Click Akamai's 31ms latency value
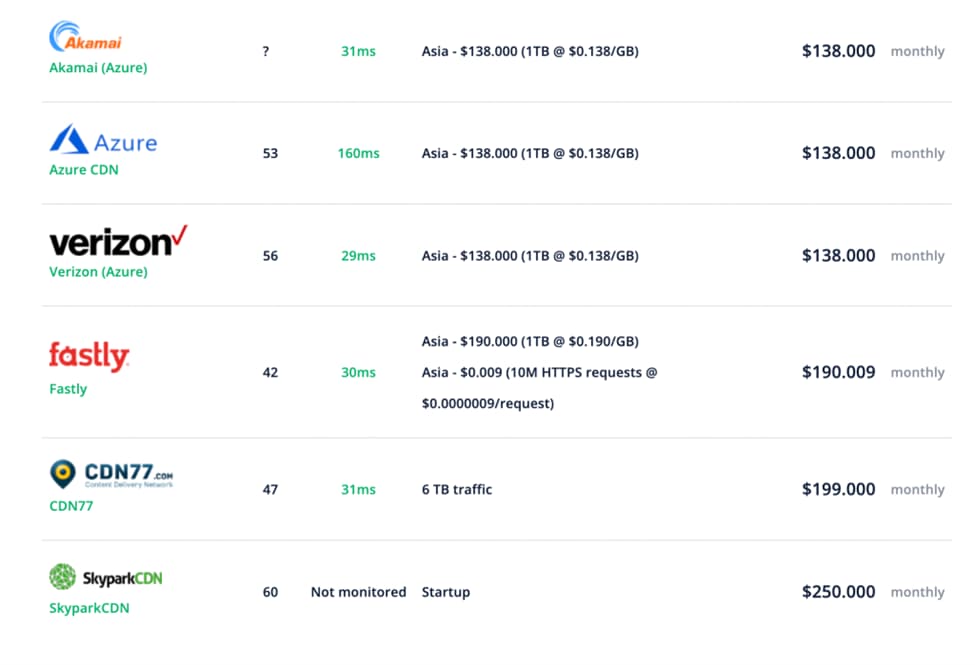975x665 pixels. coord(358,51)
